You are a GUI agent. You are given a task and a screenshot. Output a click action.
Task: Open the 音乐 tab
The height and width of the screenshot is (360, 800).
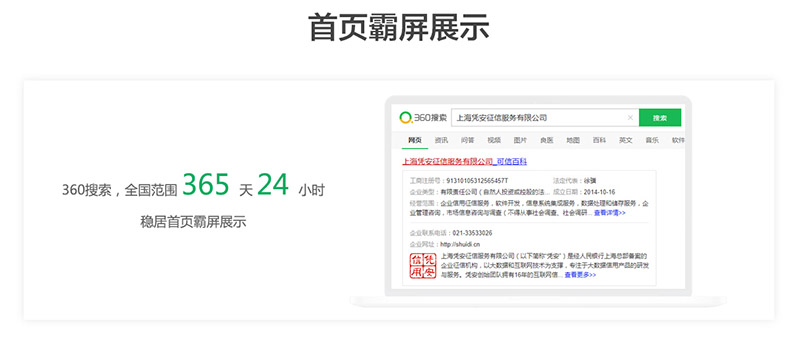[652, 140]
